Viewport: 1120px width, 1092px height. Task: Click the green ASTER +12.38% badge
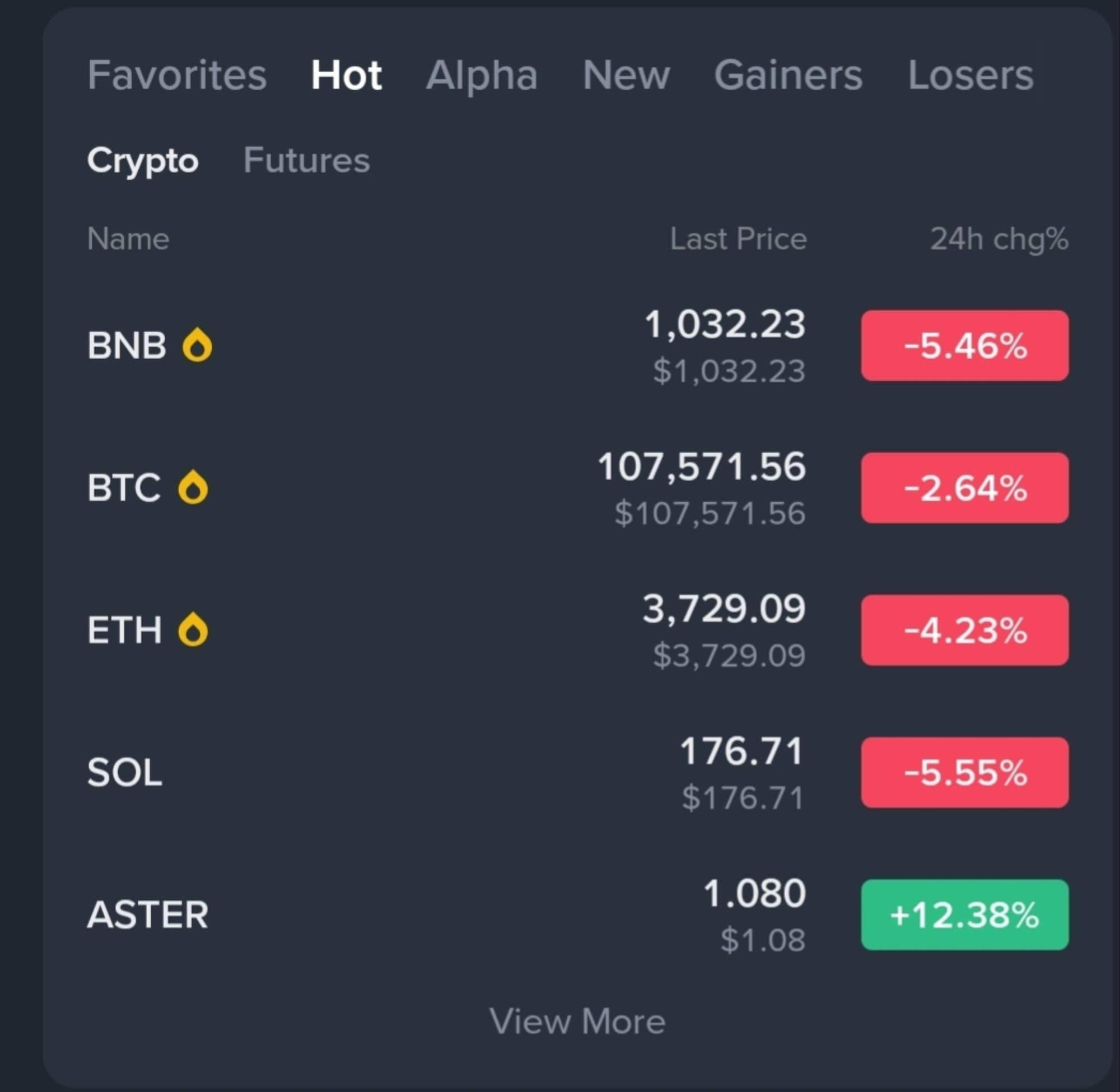(x=964, y=915)
